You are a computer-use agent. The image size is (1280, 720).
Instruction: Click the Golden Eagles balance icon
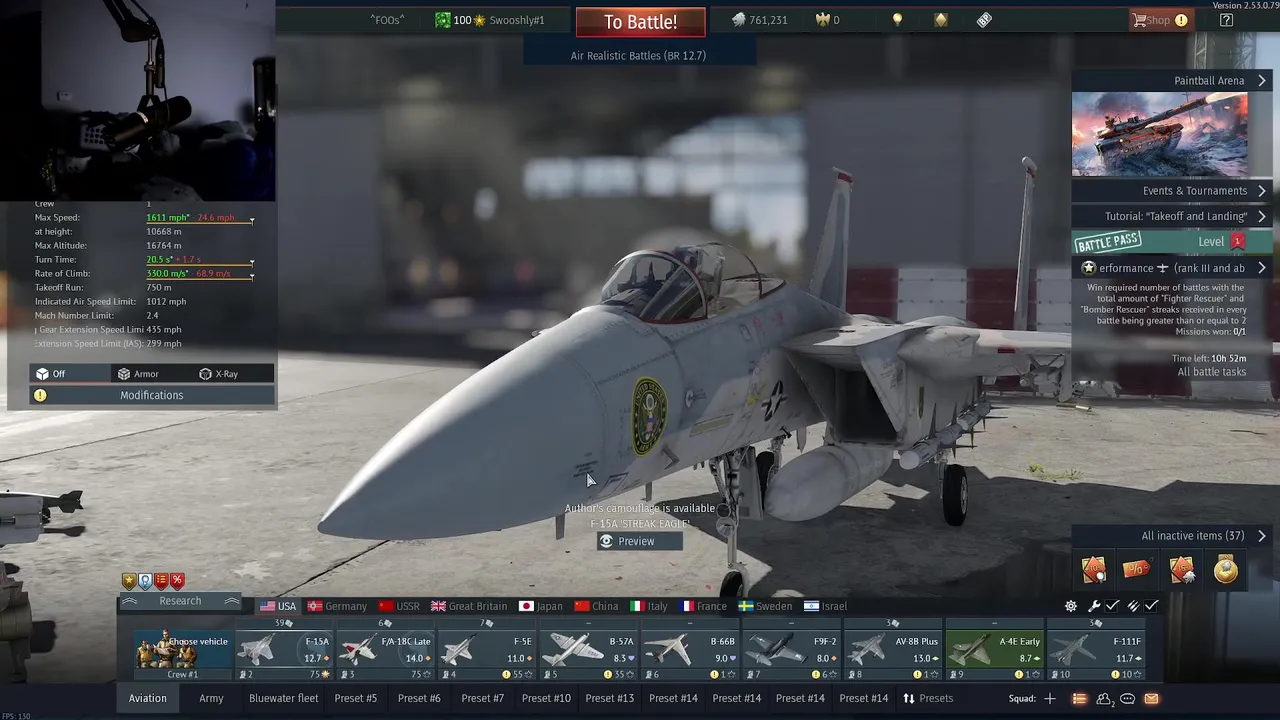pos(823,20)
